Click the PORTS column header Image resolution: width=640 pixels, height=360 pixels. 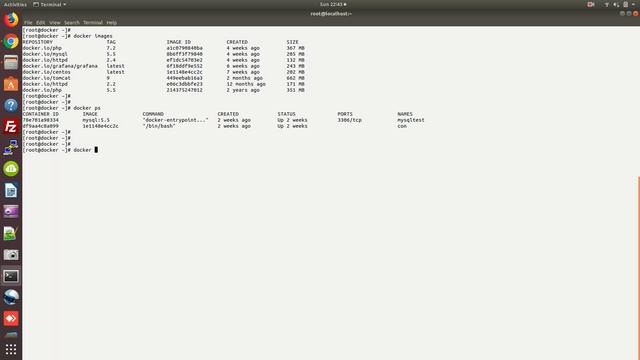[345, 114]
